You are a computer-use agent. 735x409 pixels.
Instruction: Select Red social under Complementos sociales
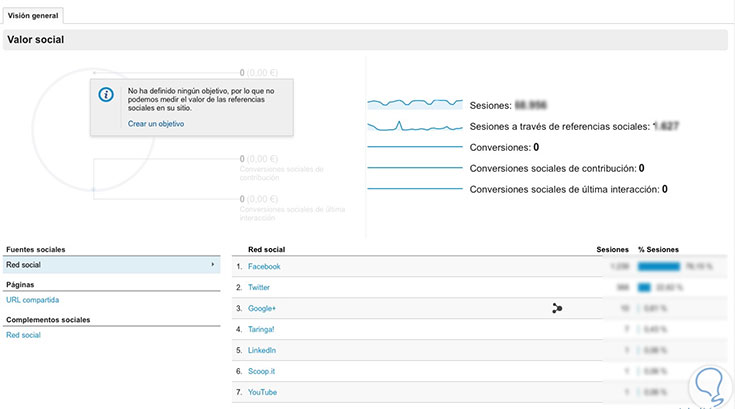24,334
